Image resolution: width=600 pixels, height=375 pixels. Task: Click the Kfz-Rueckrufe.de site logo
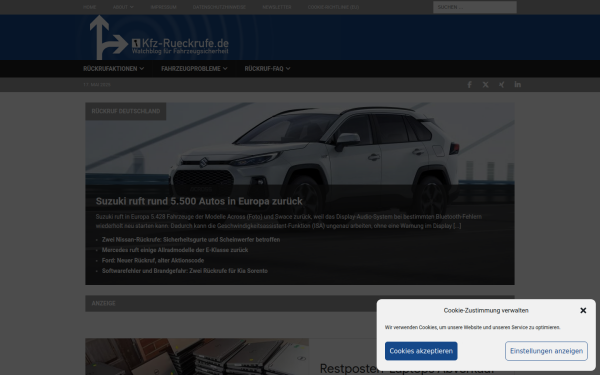point(159,38)
